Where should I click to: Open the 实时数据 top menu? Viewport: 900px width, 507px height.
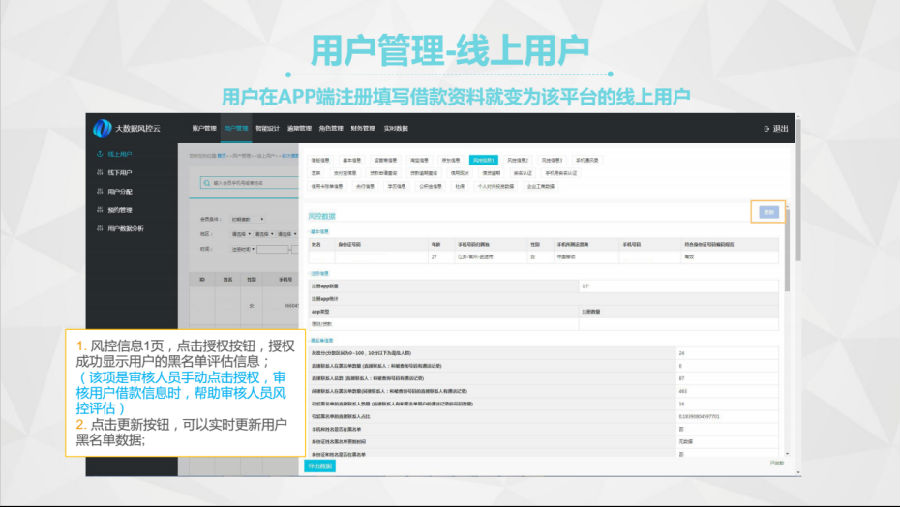(395, 129)
